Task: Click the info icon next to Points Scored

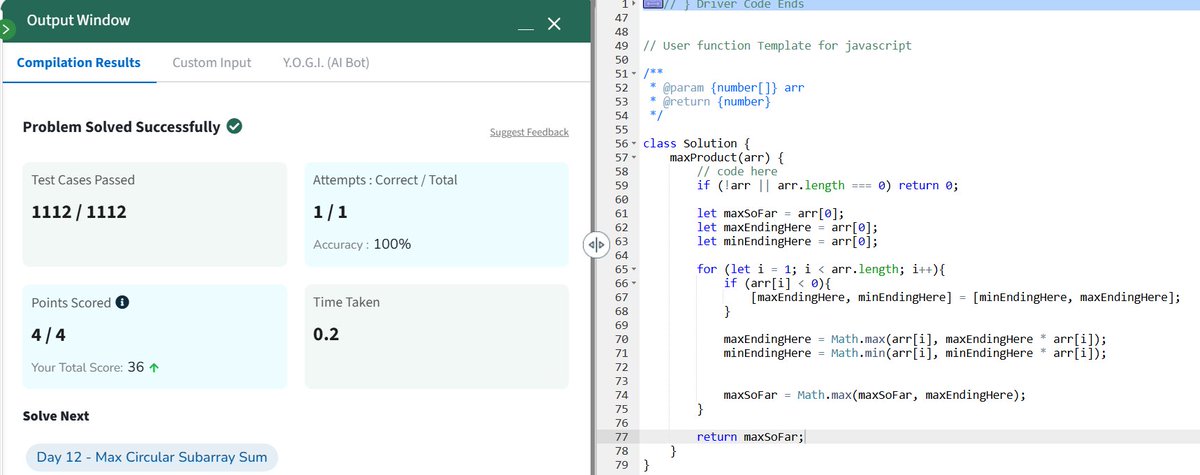Action: (x=122, y=302)
